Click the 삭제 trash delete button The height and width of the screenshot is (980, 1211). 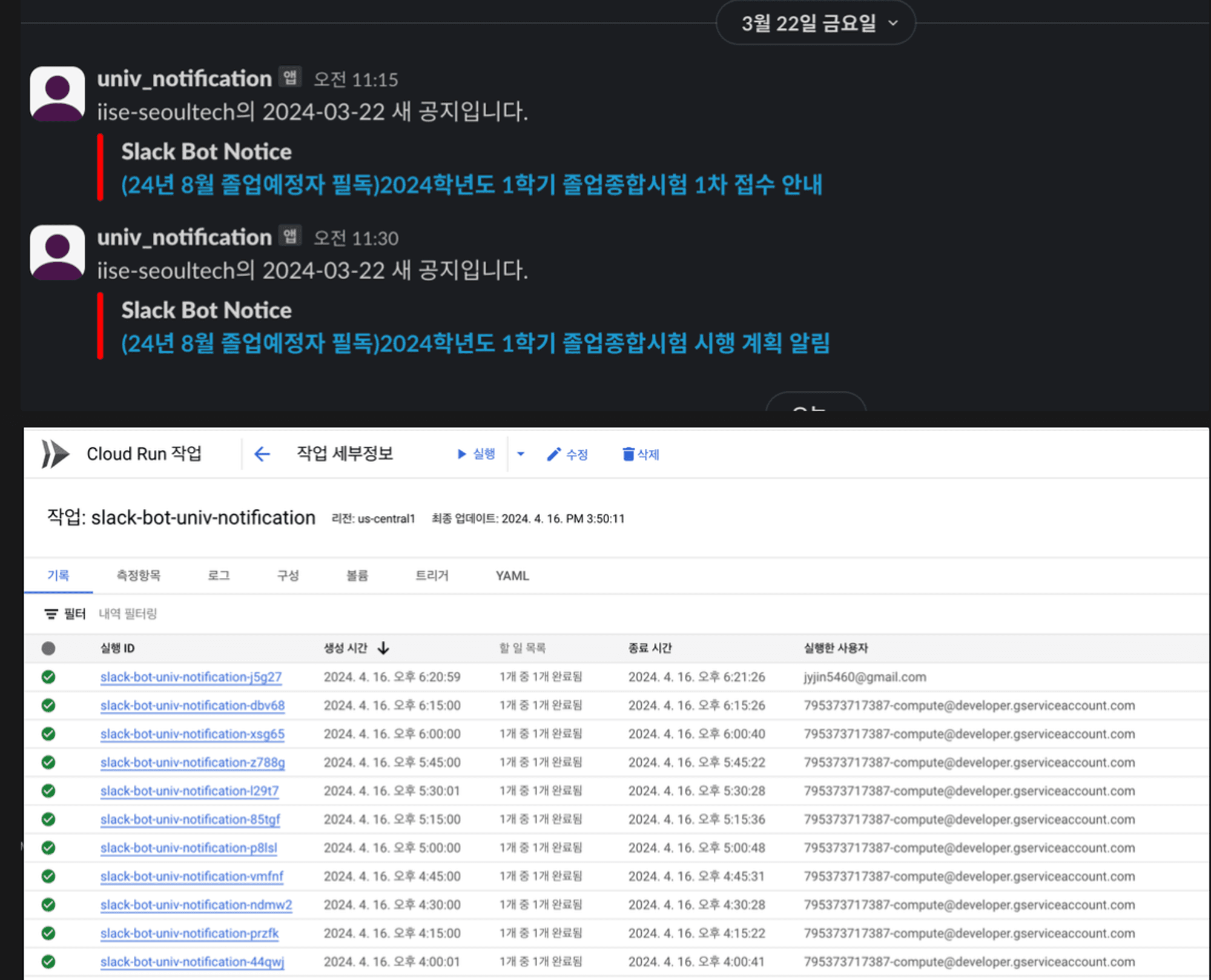pos(641,454)
